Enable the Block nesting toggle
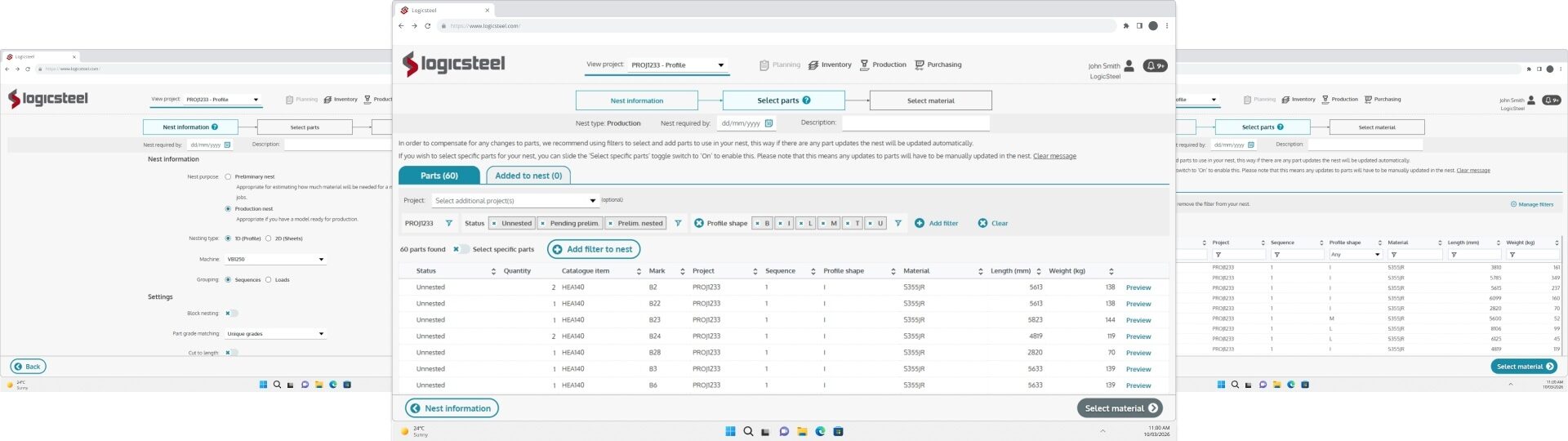1568x441 pixels. point(232,313)
